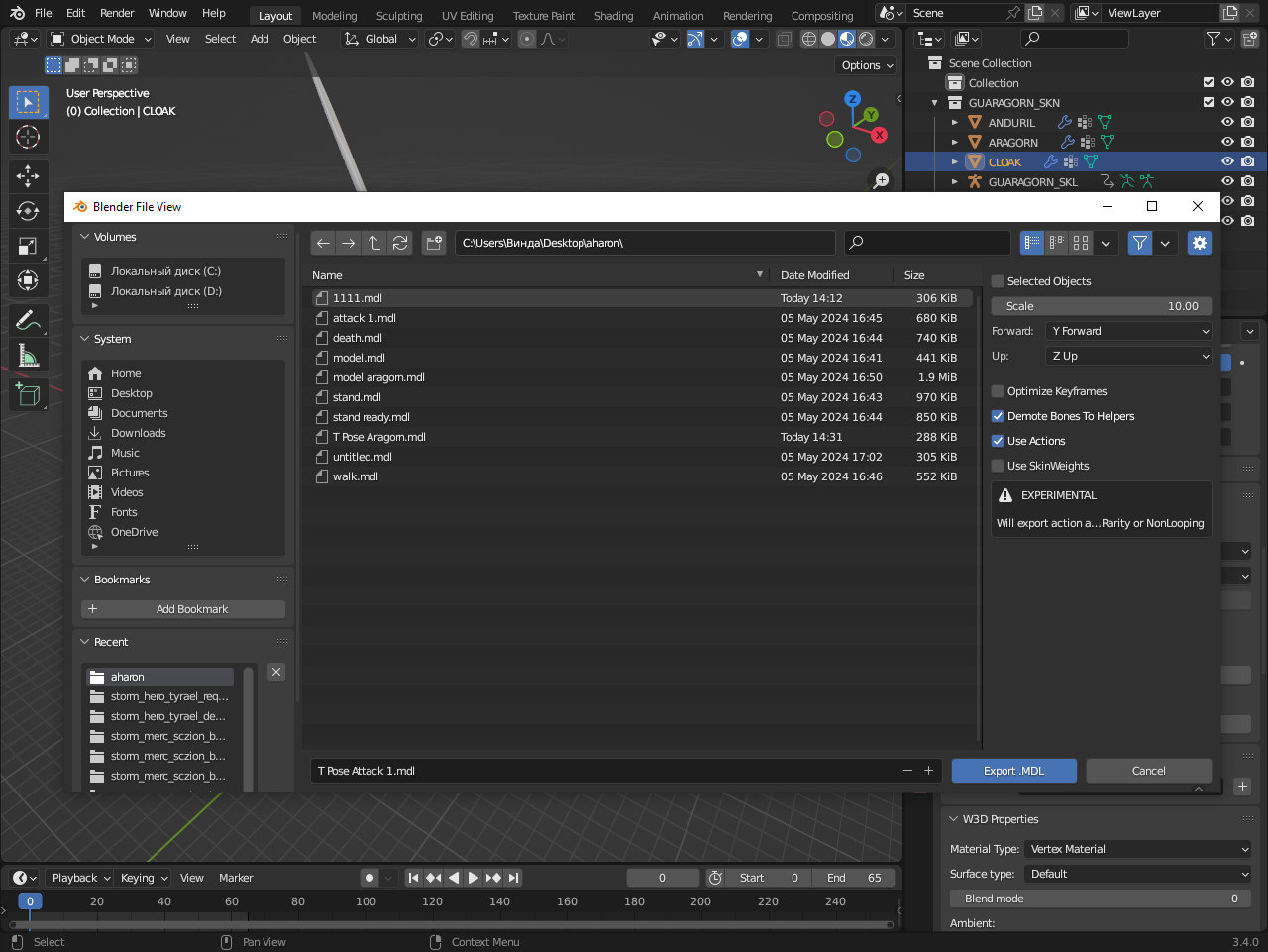1268x952 pixels.
Task: Select the Annotate pencil tool
Action: [x=28, y=320]
